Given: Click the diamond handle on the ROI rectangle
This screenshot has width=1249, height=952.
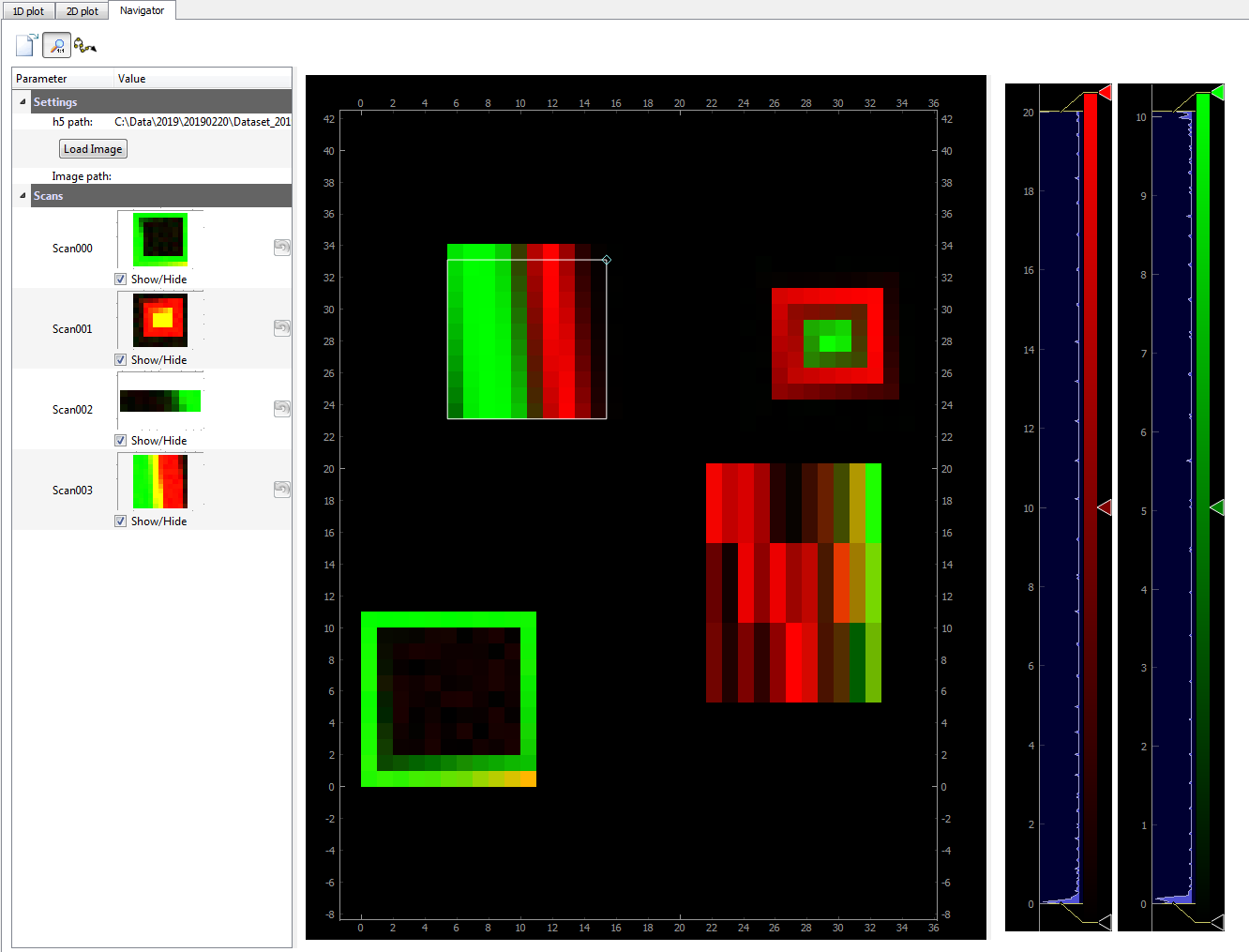Looking at the screenshot, I should coord(607,260).
